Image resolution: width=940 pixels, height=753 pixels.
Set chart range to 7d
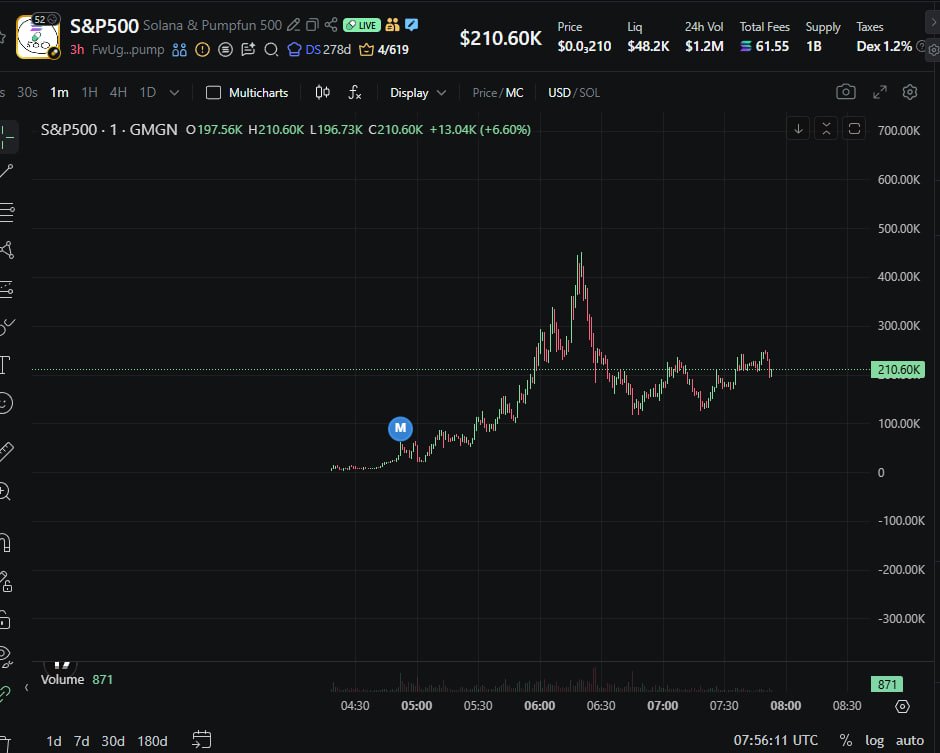click(82, 741)
